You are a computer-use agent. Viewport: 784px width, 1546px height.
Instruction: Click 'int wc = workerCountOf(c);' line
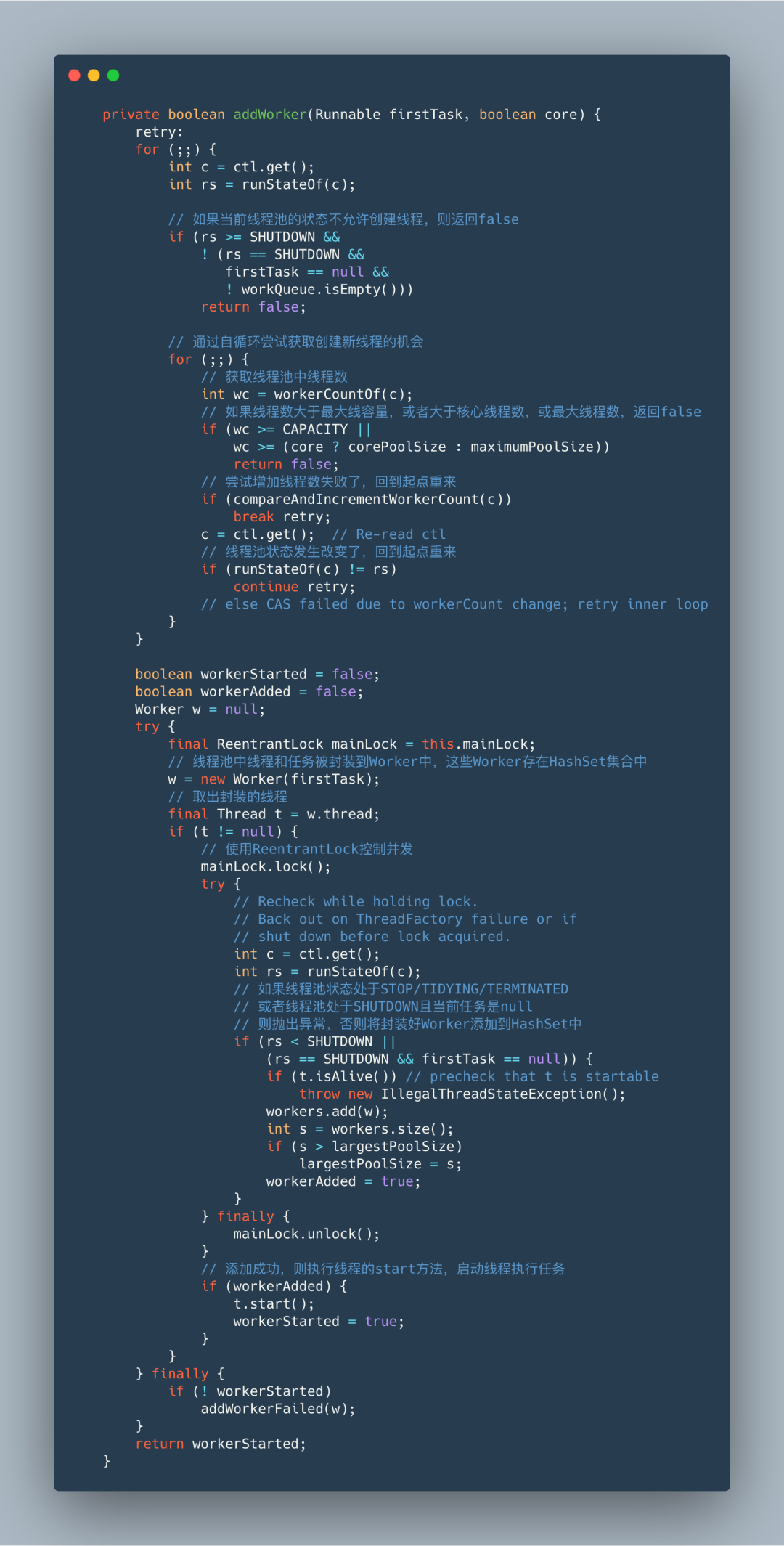coord(307,394)
